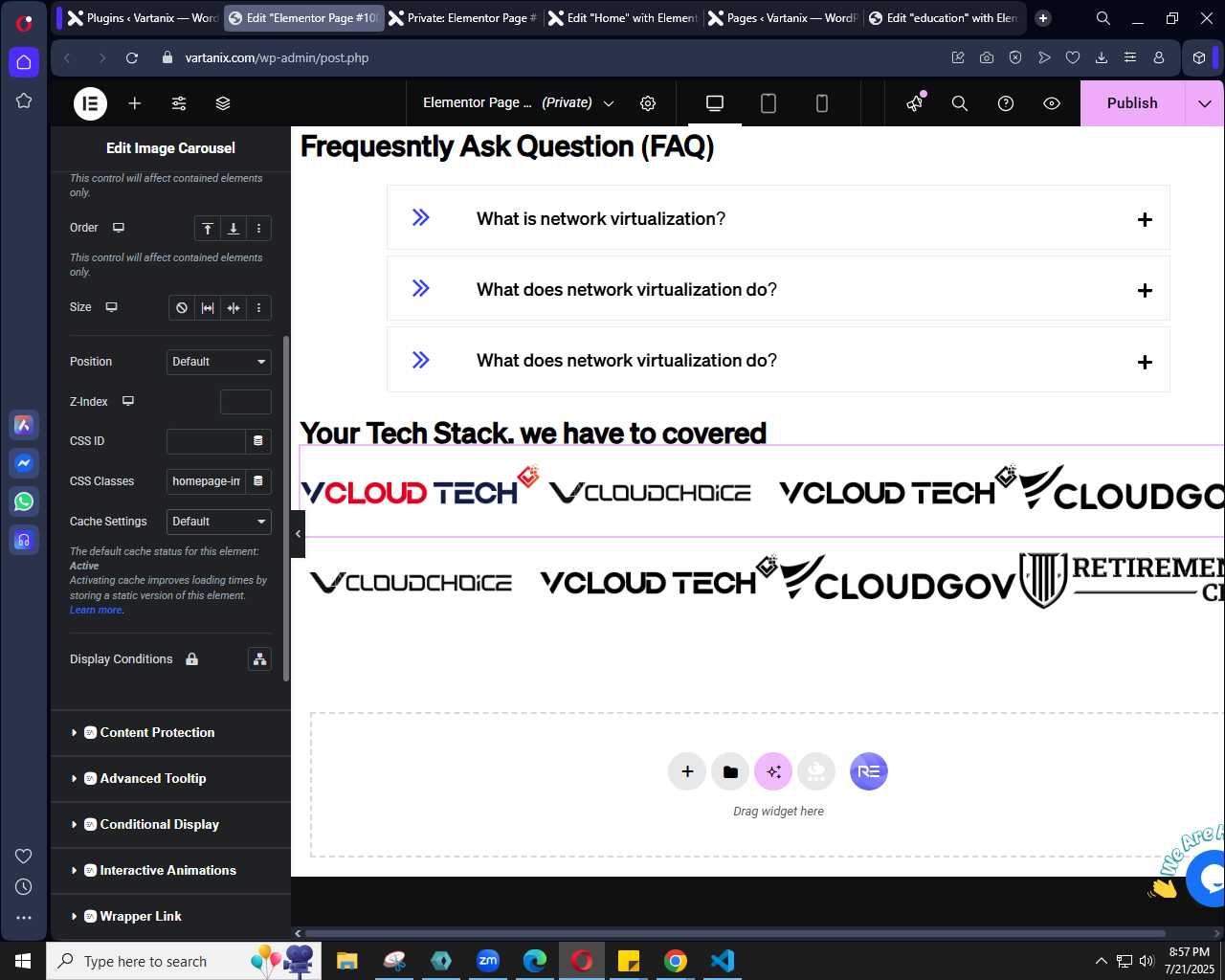Open the Structure layers icon
Screen dimensions: 1225x980
pos(223,103)
